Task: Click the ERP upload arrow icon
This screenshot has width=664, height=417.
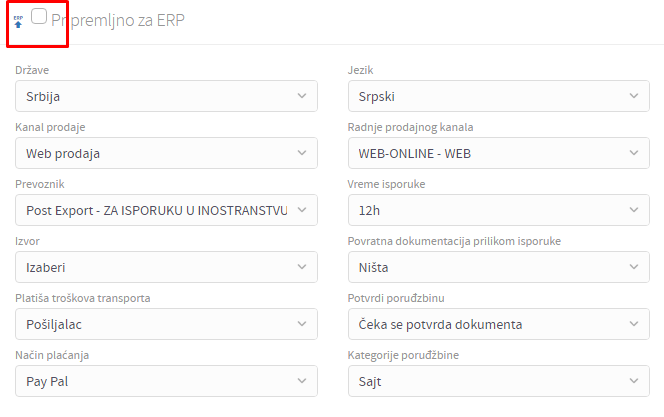Action: coord(18,20)
